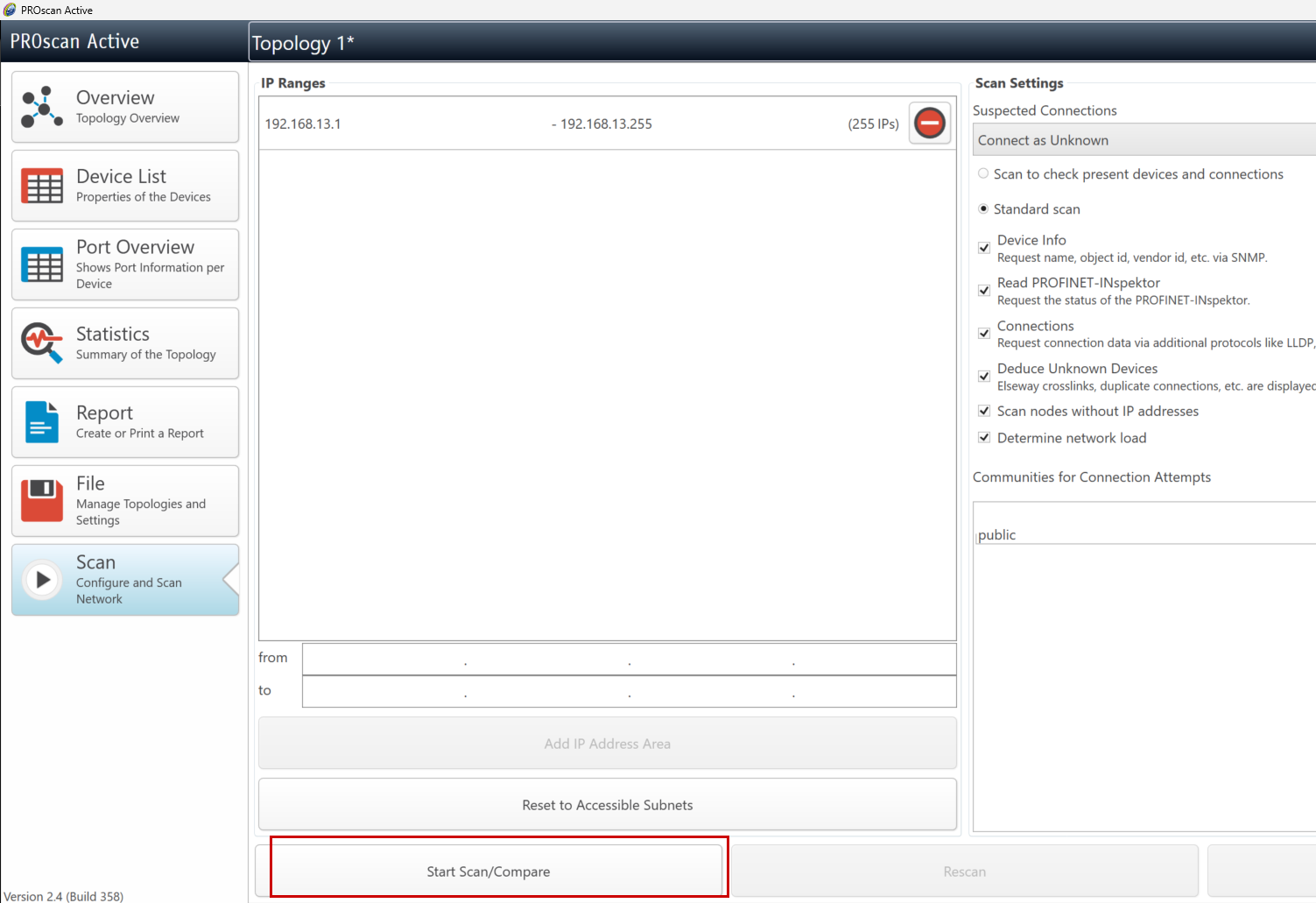Viewport: 1316px width, 903px height.
Task: Click the Overview topology nodes icon
Action: click(41, 107)
